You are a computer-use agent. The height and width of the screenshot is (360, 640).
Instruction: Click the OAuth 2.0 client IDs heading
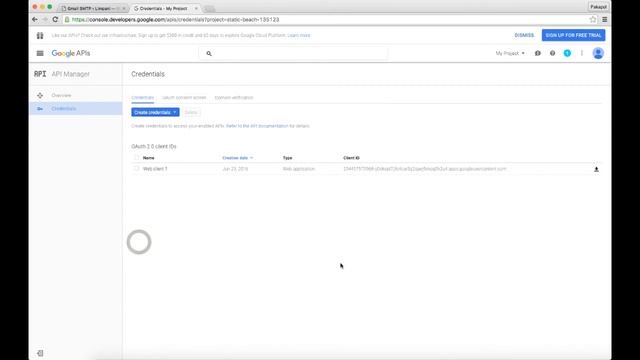[x=154, y=146]
